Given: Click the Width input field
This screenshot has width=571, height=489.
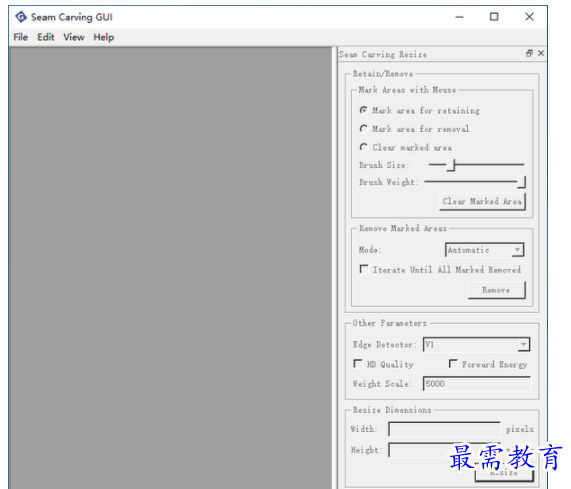Looking at the screenshot, I should [x=445, y=429].
